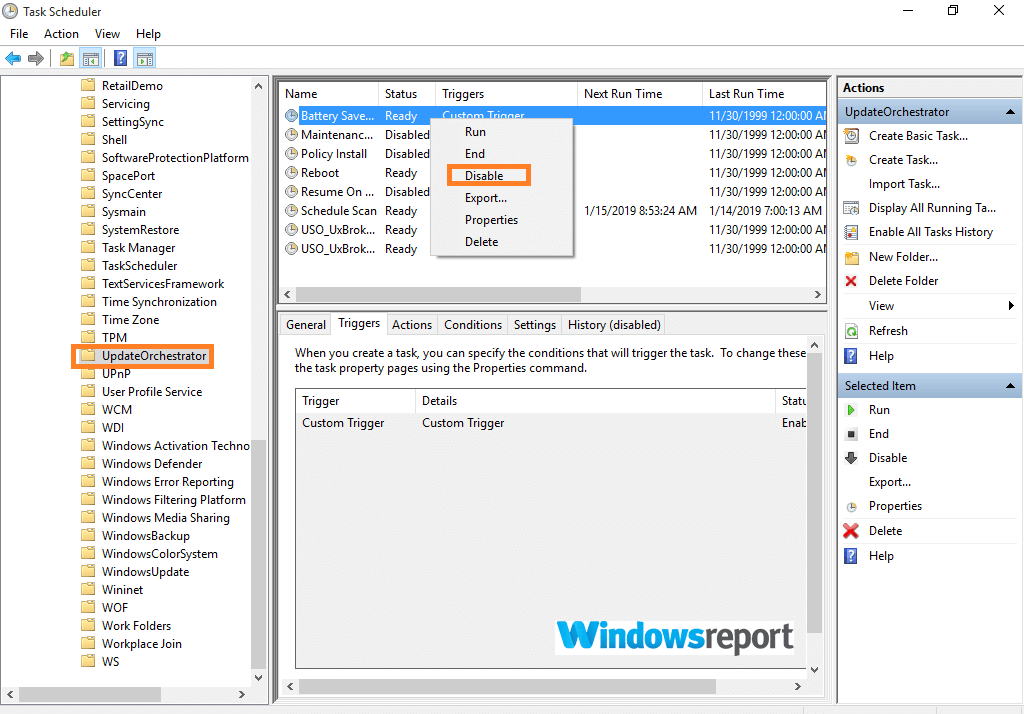Click the tree pane scroll up arrow

tap(259, 86)
